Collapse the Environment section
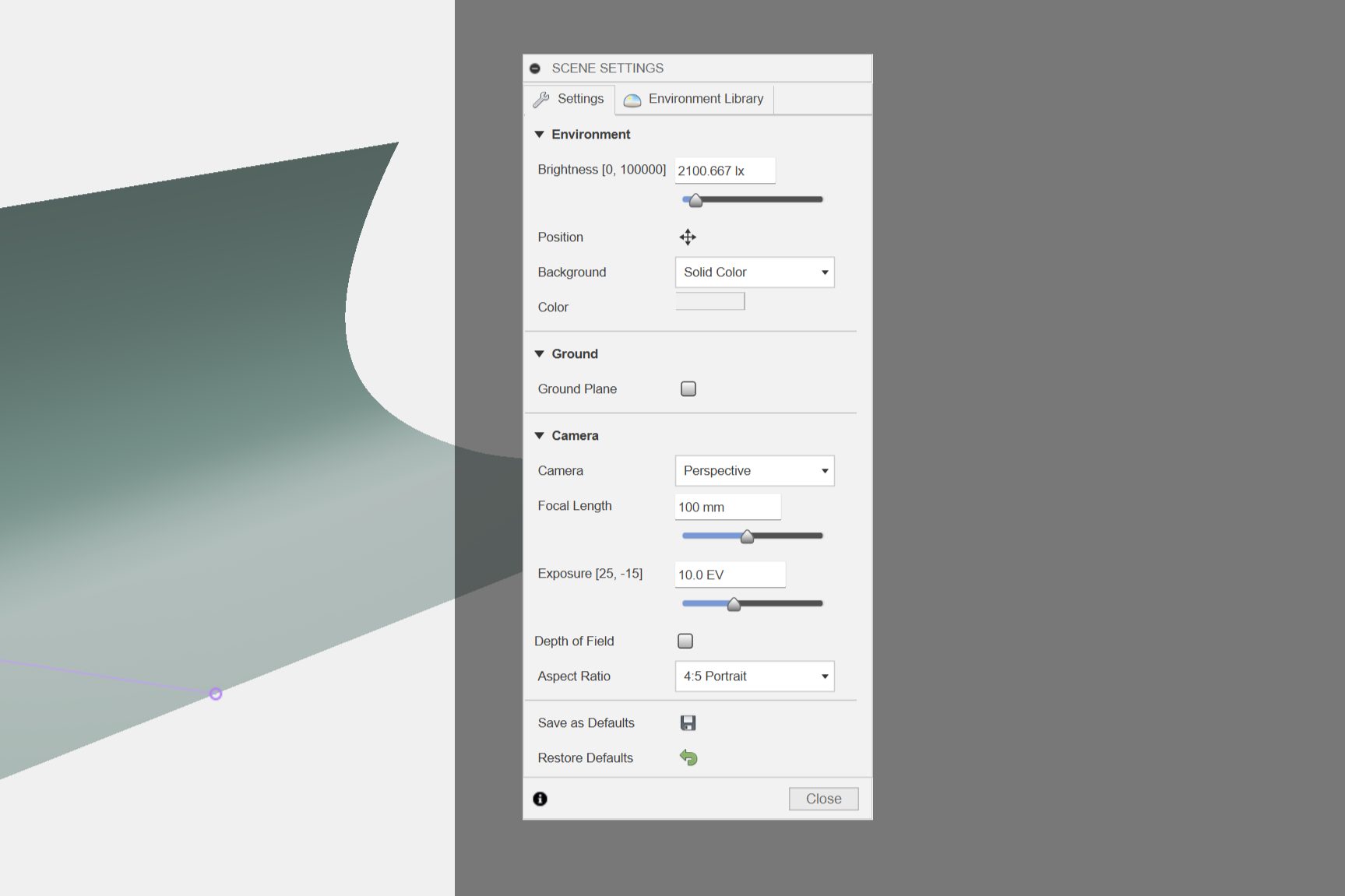 (539, 135)
